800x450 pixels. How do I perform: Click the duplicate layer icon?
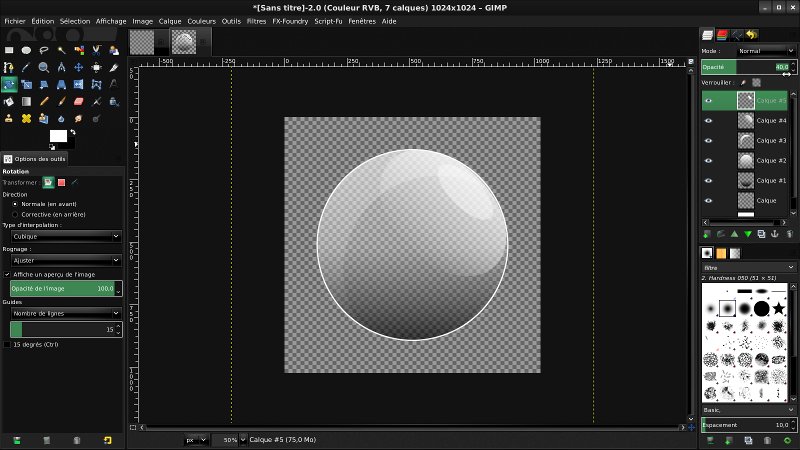[761, 234]
